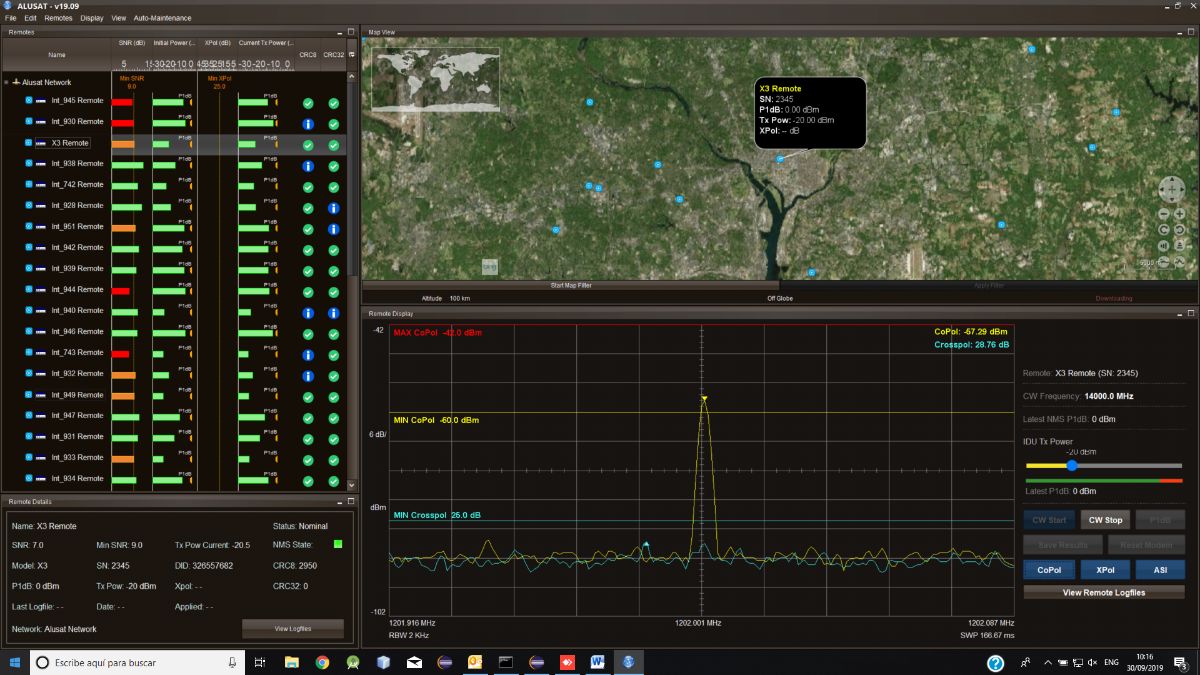Open the Edit menu
Viewport: 1200px width, 675px height.
coord(31,18)
